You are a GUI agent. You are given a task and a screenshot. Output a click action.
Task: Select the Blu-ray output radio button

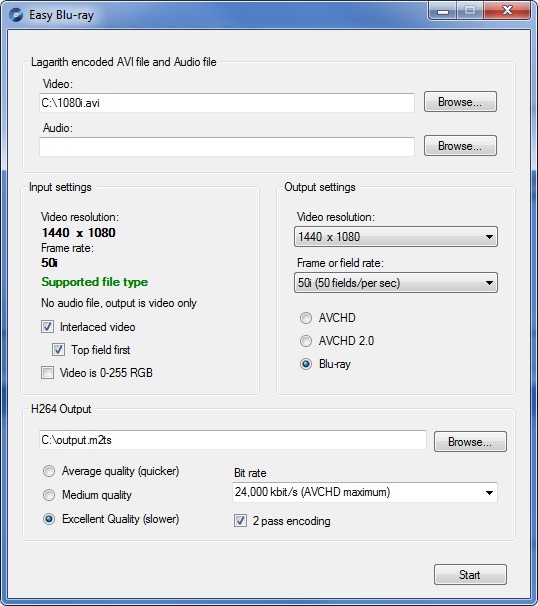(x=306, y=364)
